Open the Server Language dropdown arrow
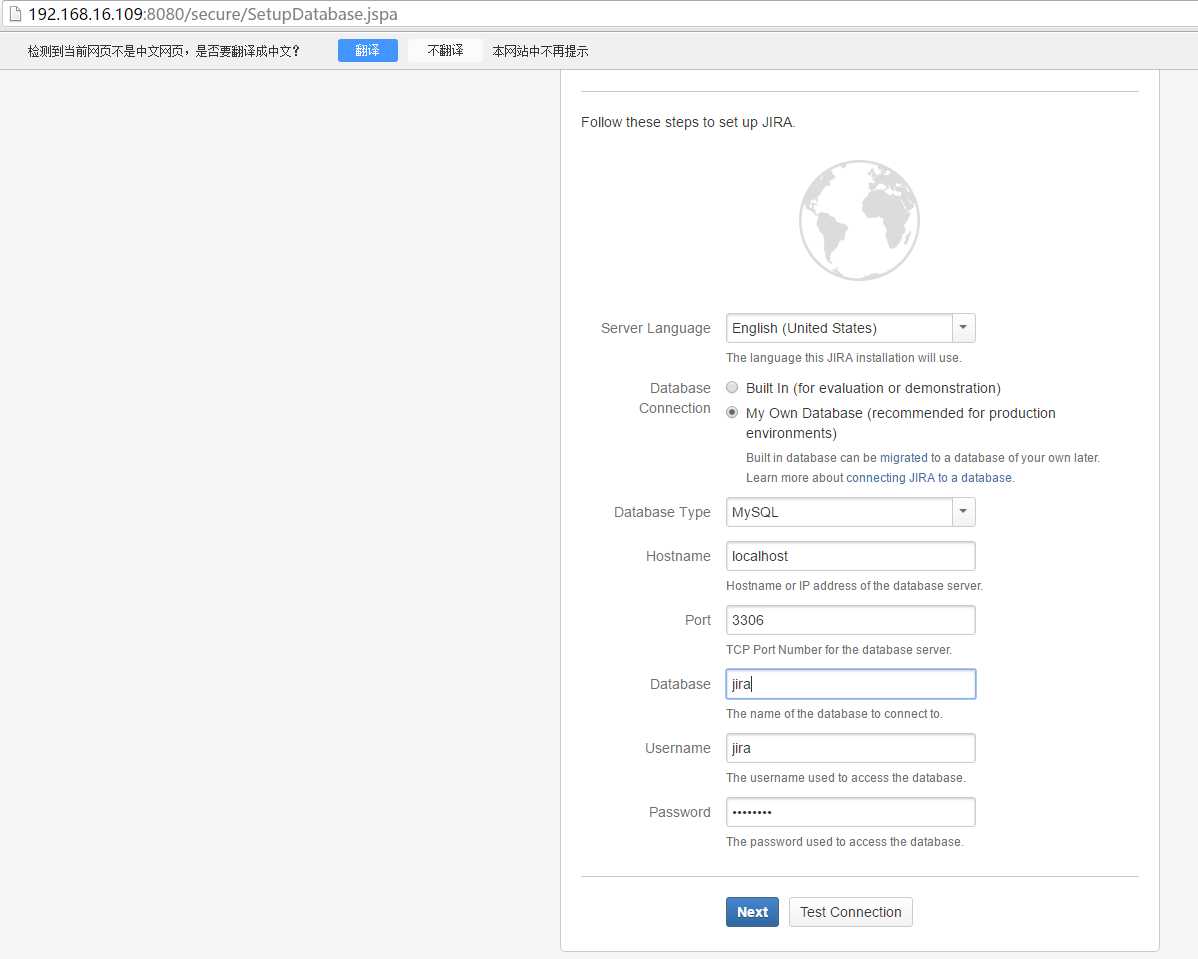This screenshot has width=1198, height=959. coord(963,328)
